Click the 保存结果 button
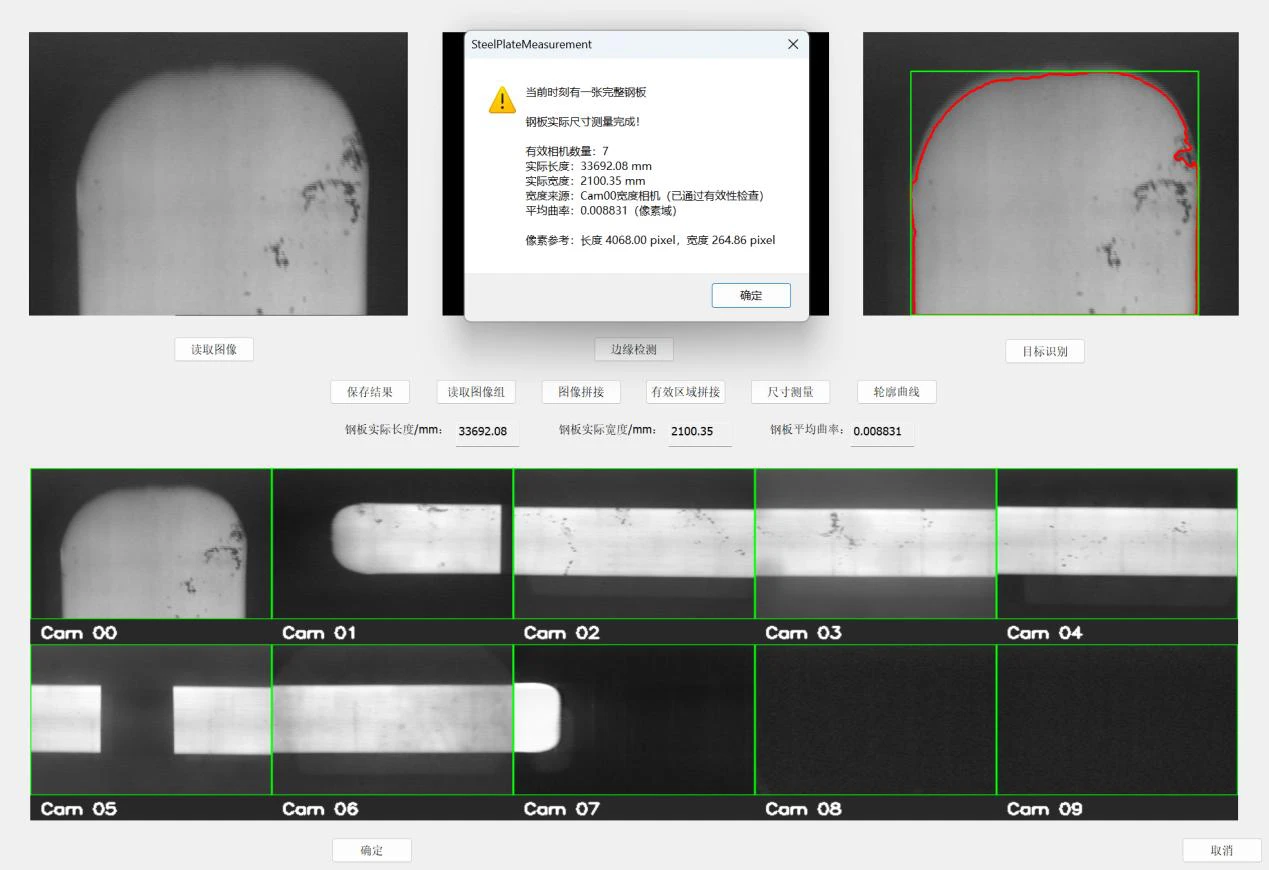Screen dimensions: 1269x870 [370, 392]
